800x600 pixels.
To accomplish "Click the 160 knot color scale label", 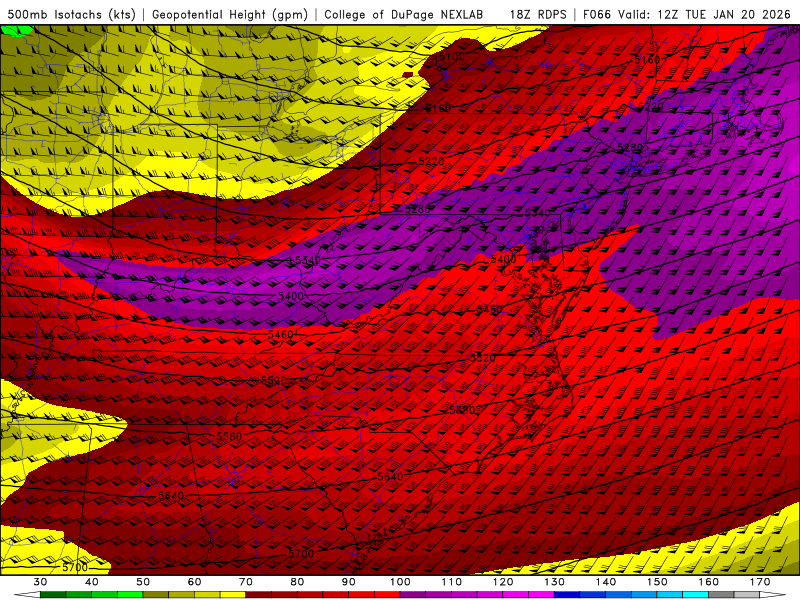I will click(x=709, y=582).
